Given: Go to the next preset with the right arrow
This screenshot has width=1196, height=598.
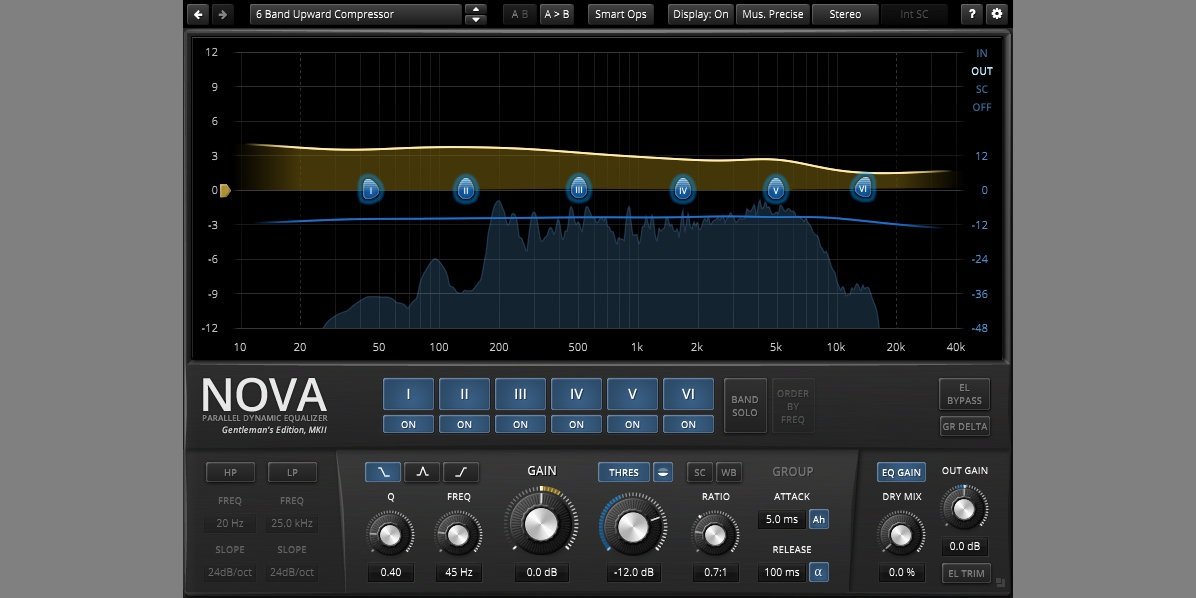Looking at the screenshot, I should [222, 14].
